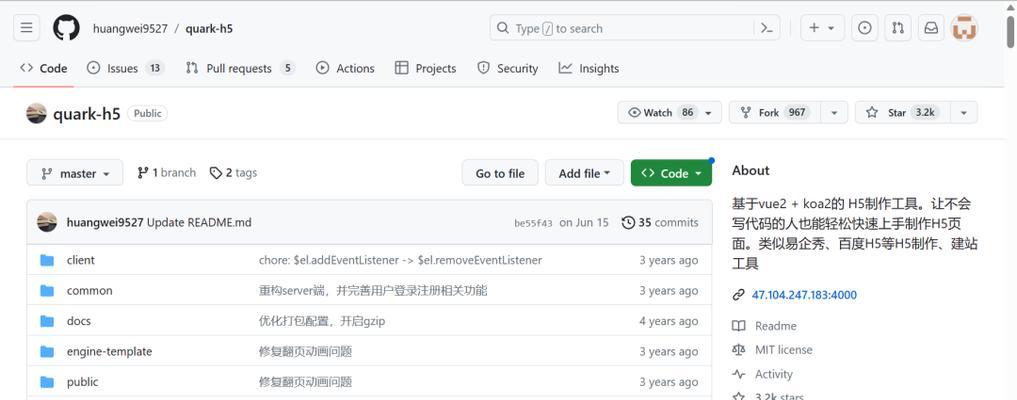Open the quark-h5 breadcrumb link
Image resolution: width=1017 pixels, height=400 pixels.
pos(209,29)
